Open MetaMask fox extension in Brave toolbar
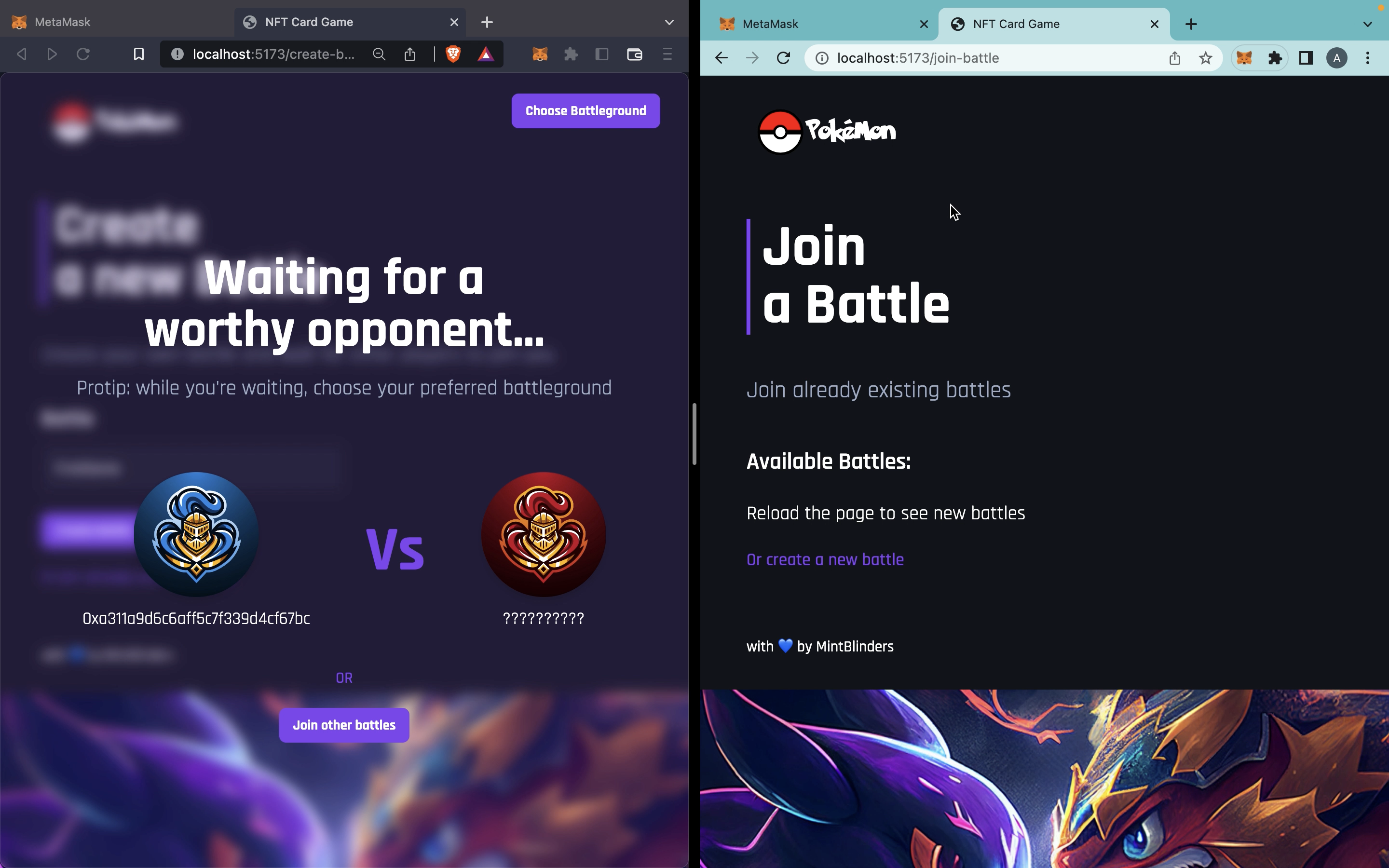Screen dimensions: 1389x868 [540, 54]
